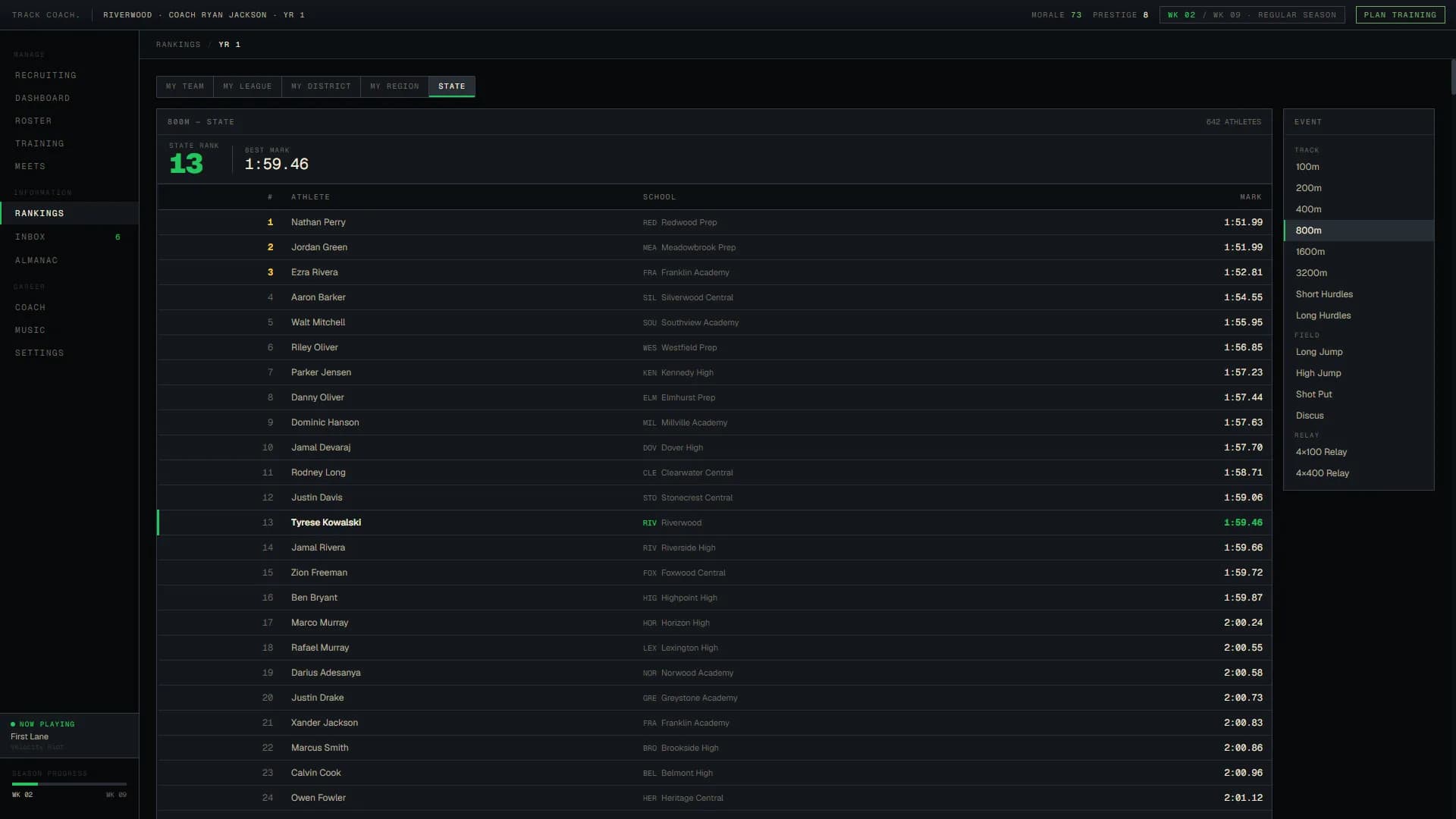The width and height of the screenshot is (1456, 819).
Task: Open the Almanac page
Action: (69, 260)
